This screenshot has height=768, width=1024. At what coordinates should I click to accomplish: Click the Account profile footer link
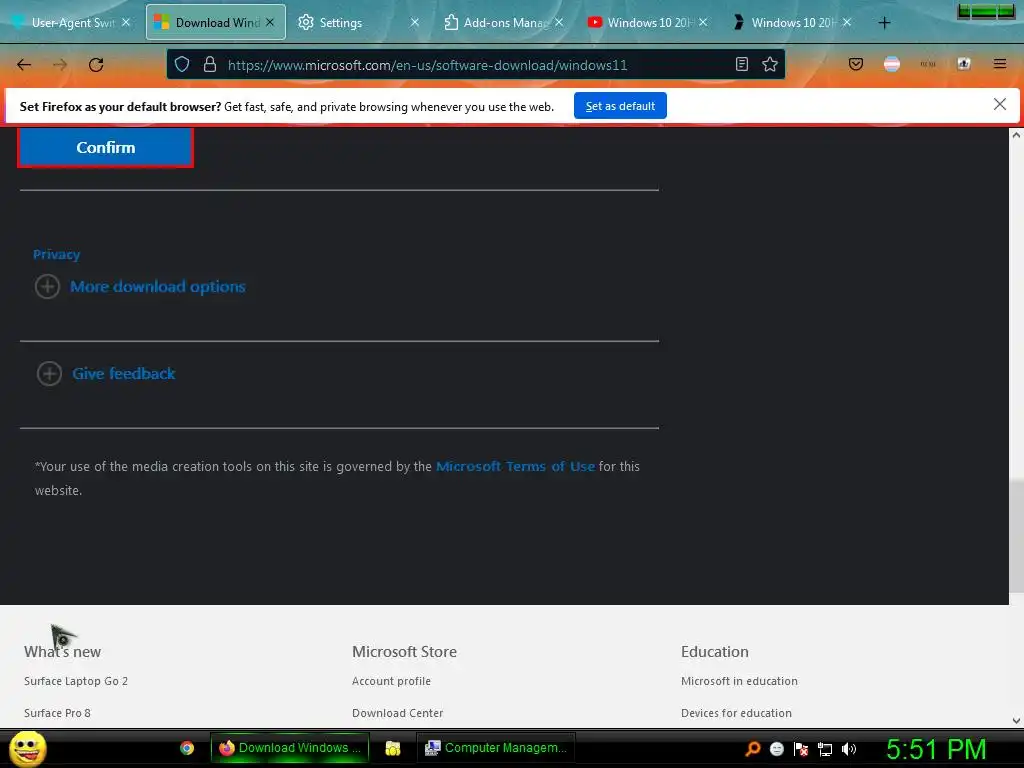(x=391, y=681)
